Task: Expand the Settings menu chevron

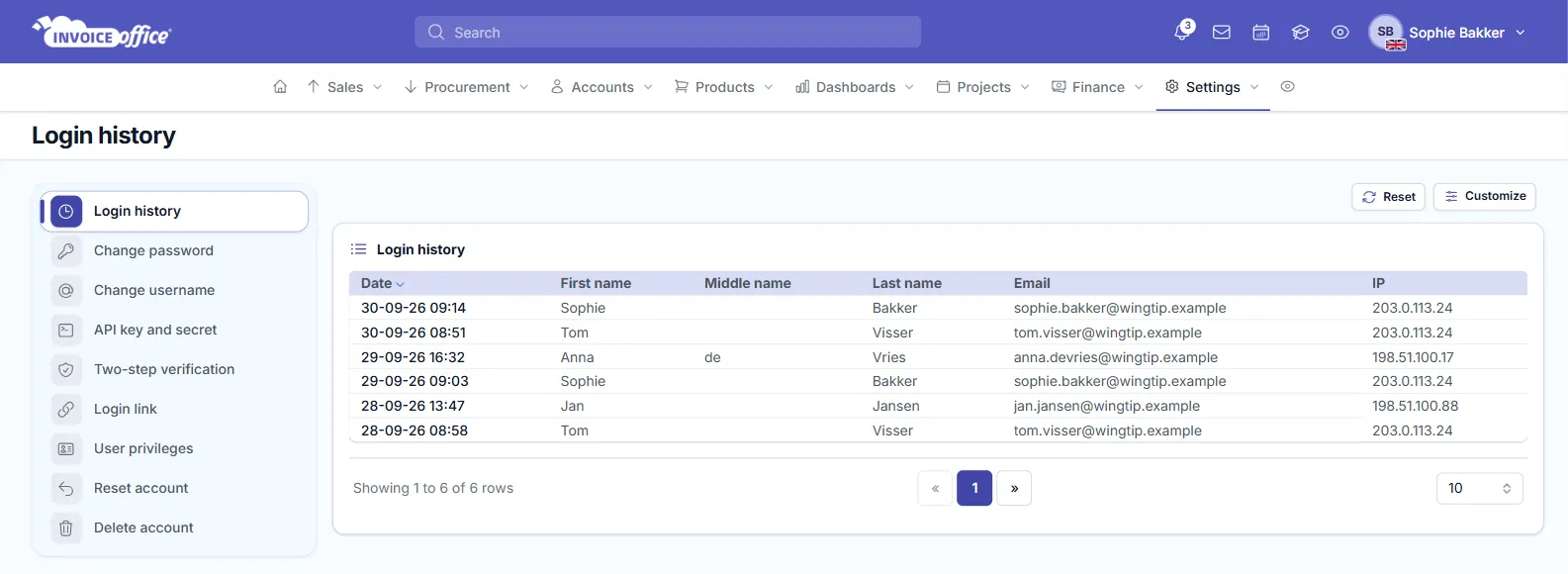Action: (x=1254, y=87)
